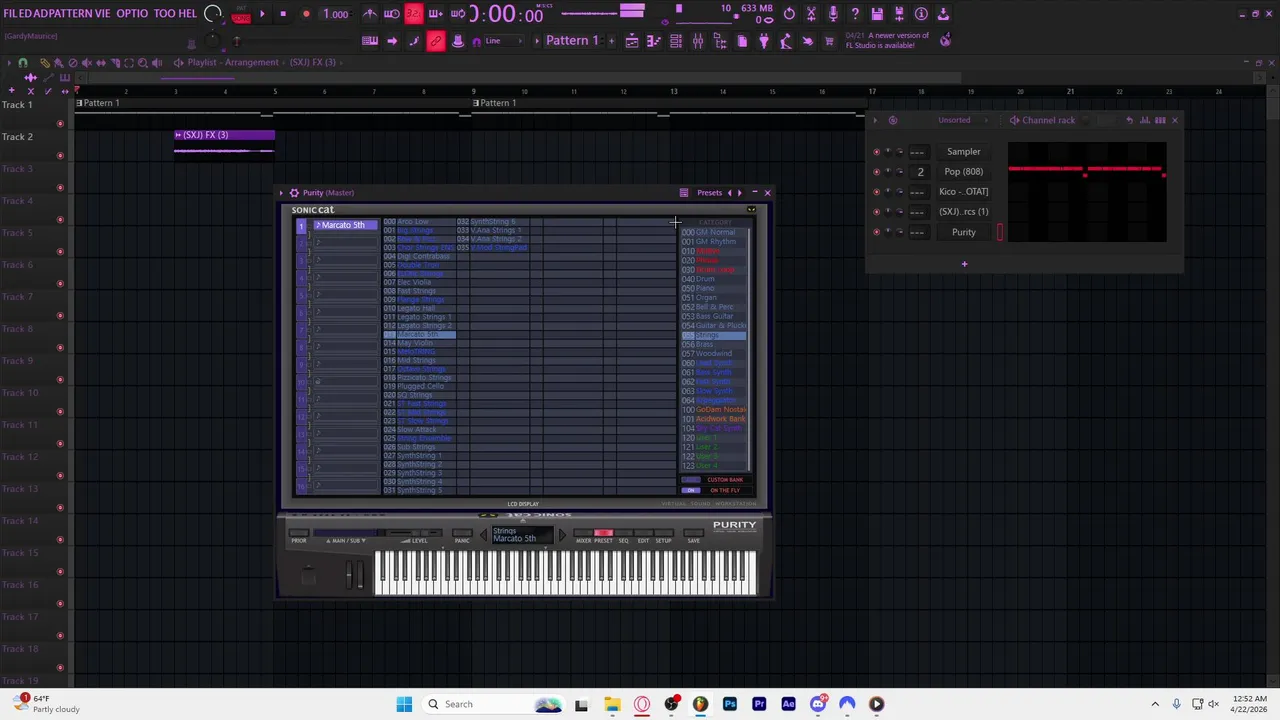
Task: Click the undo history icon in the top bar
Action: pos(789,14)
